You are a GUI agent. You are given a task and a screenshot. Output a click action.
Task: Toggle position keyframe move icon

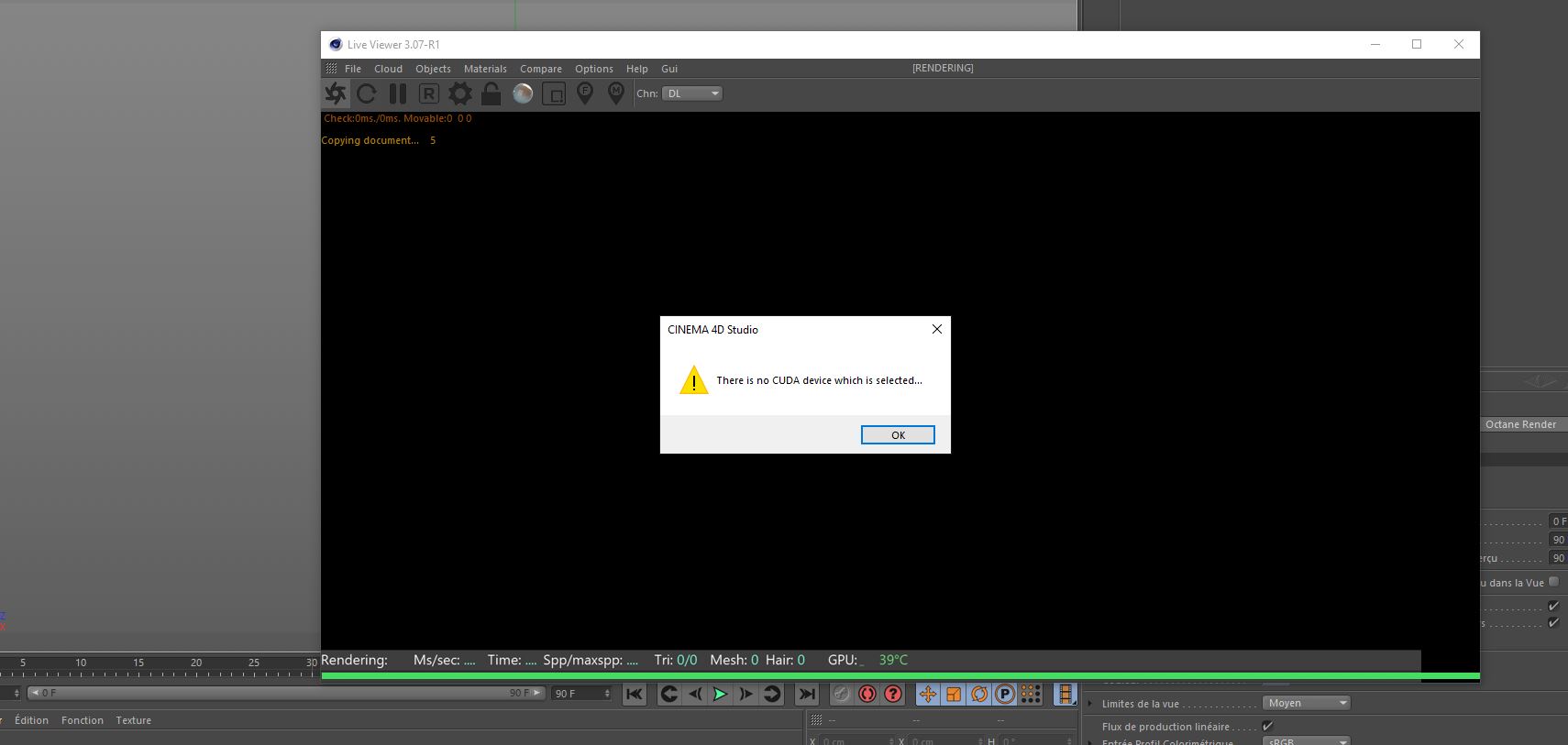pos(928,695)
